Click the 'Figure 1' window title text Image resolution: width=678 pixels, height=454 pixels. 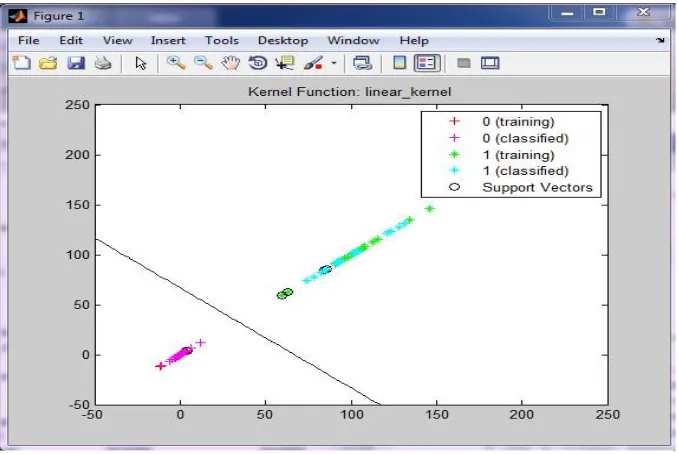click(x=58, y=16)
